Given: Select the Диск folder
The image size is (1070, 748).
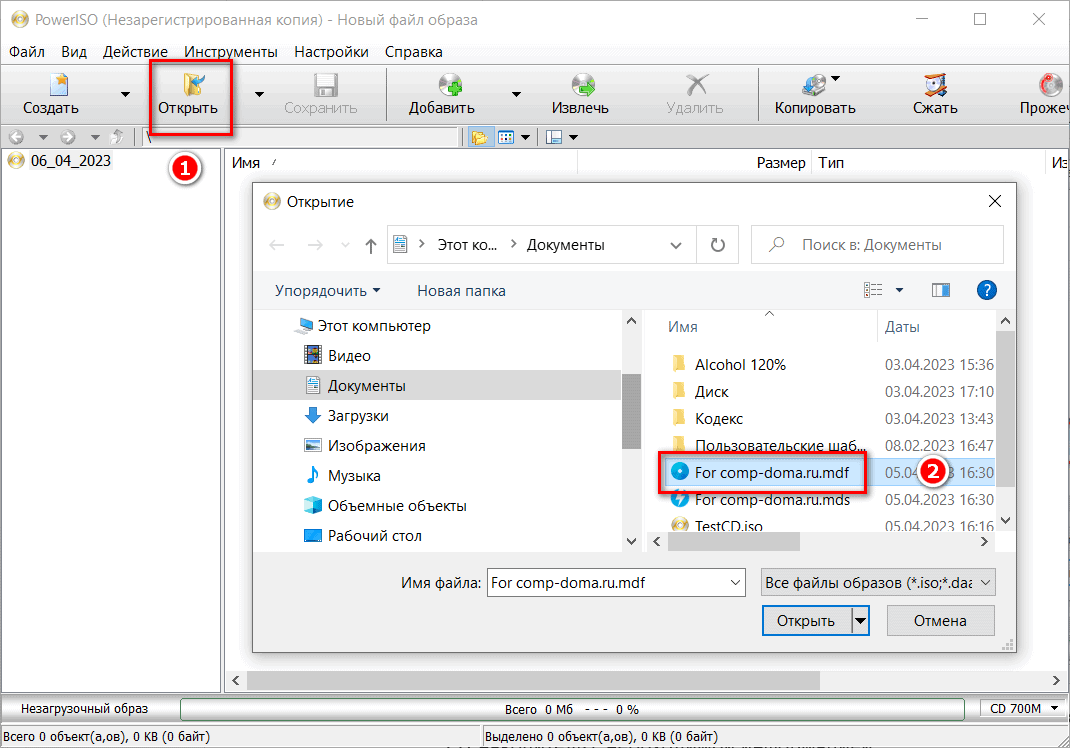Looking at the screenshot, I should point(711,392).
